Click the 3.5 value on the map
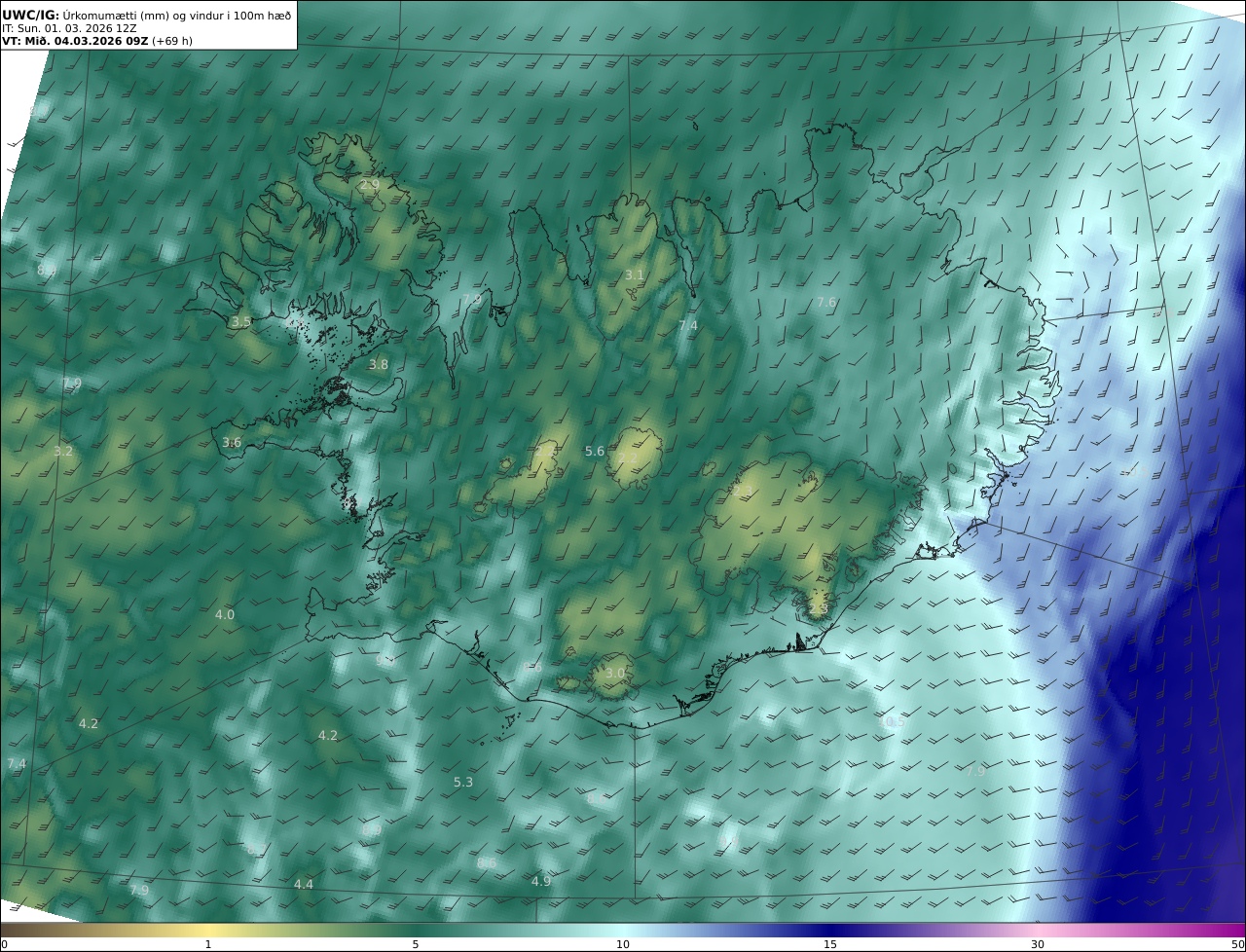Viewport: 1246px width, 952px height. pyautogui.click(x=241, y=322)
